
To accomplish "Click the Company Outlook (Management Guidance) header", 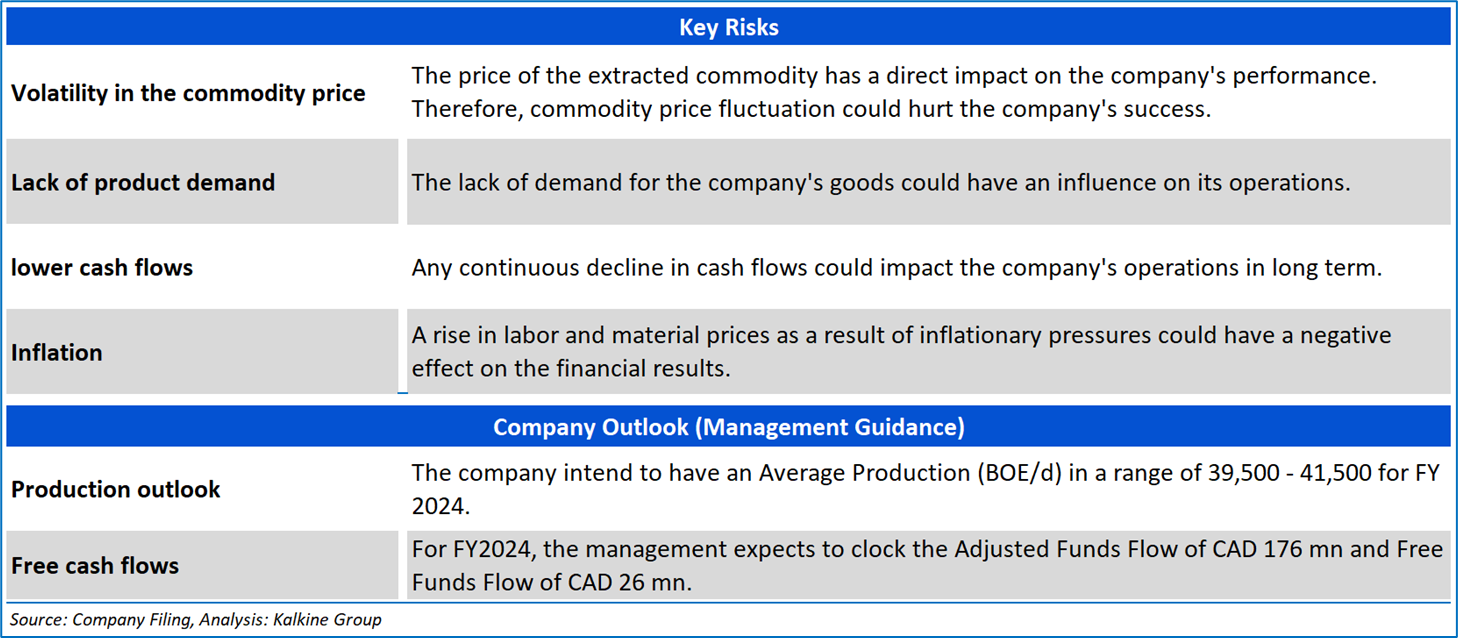I will 728,427.
